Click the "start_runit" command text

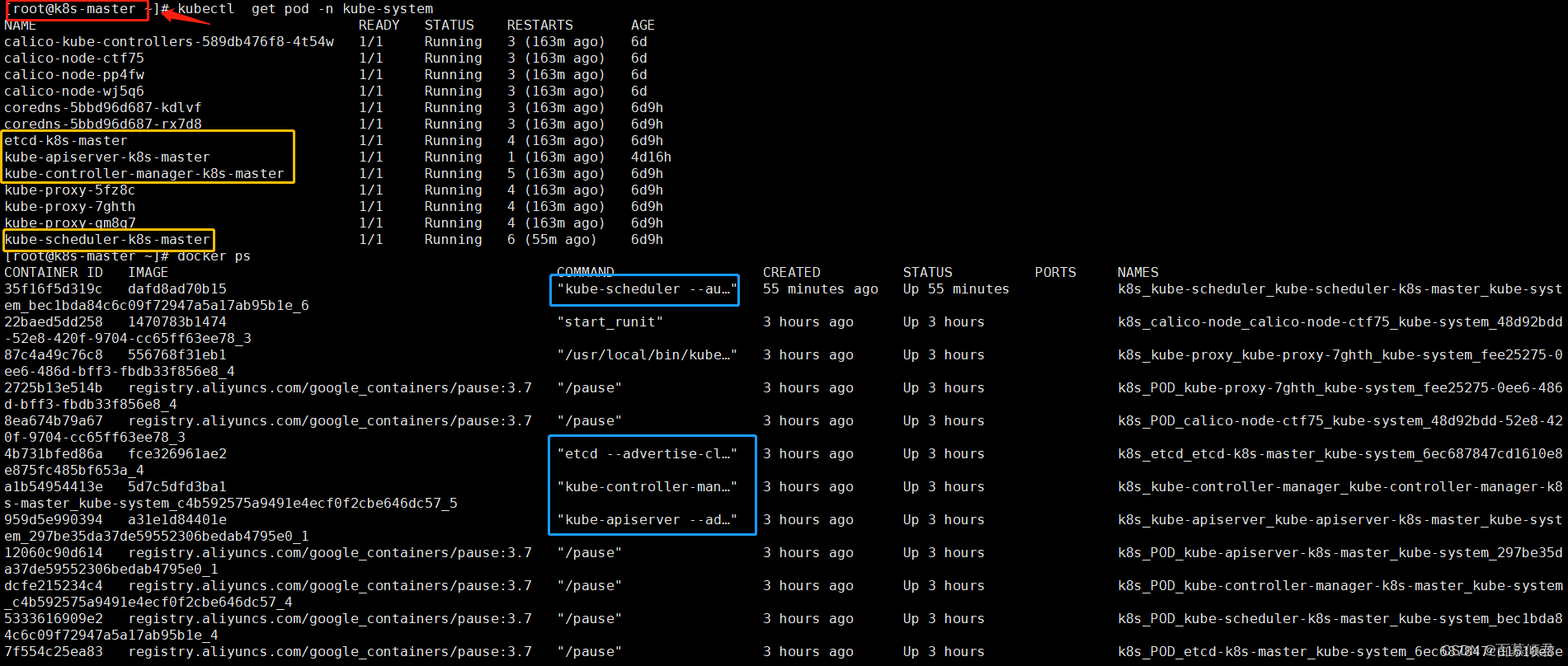pyautogui.click(x=610, y=322)
